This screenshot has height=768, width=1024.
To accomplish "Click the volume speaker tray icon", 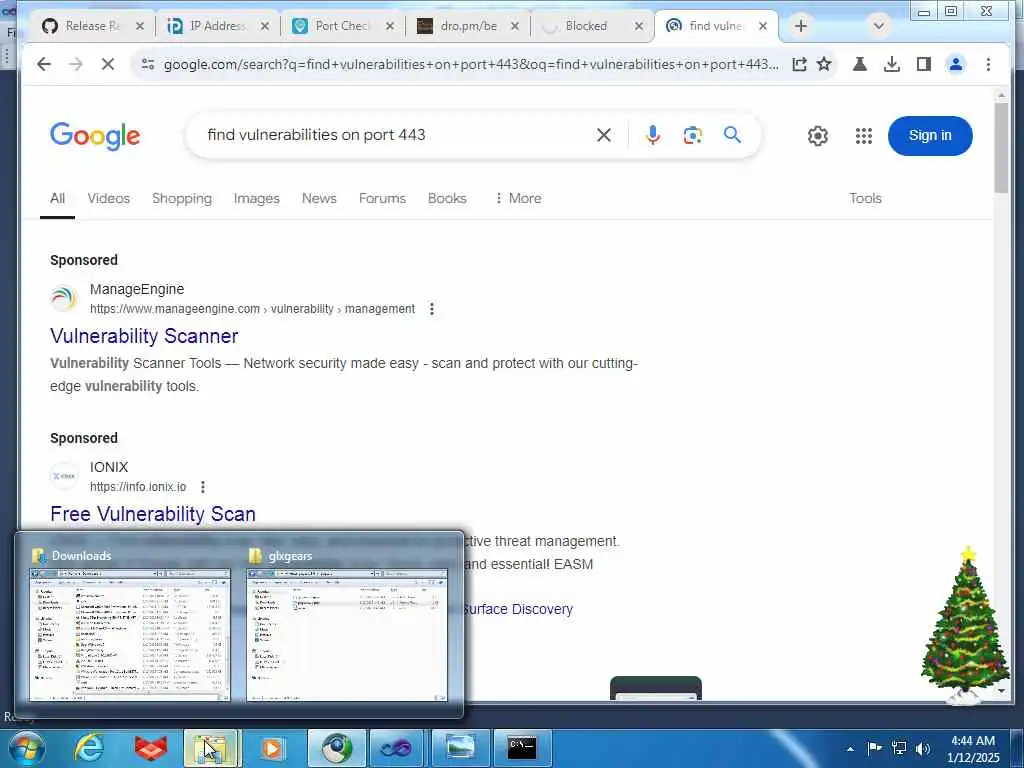I will [x=923, y=748].
